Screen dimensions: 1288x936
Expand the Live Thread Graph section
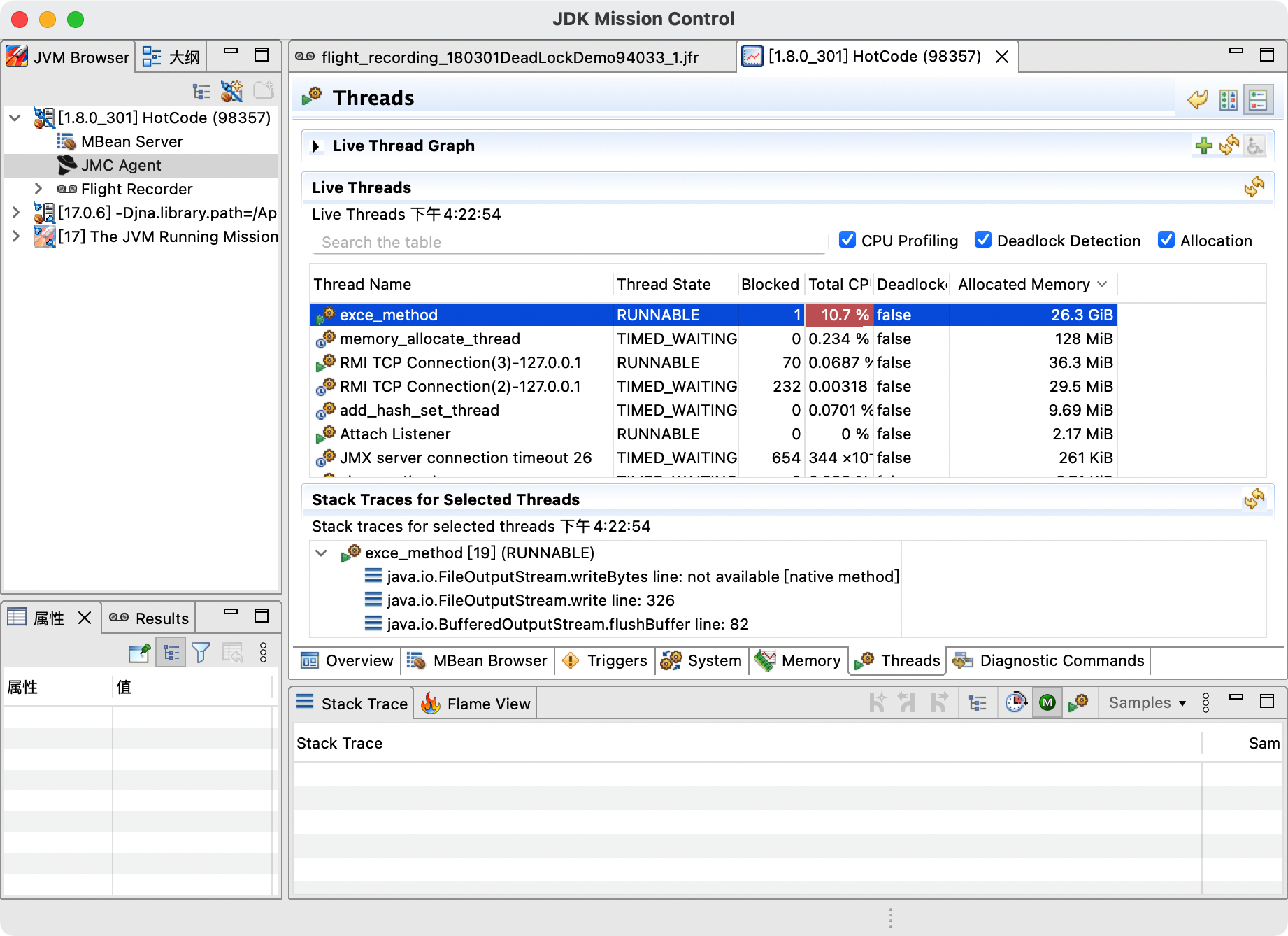point(316,146)
